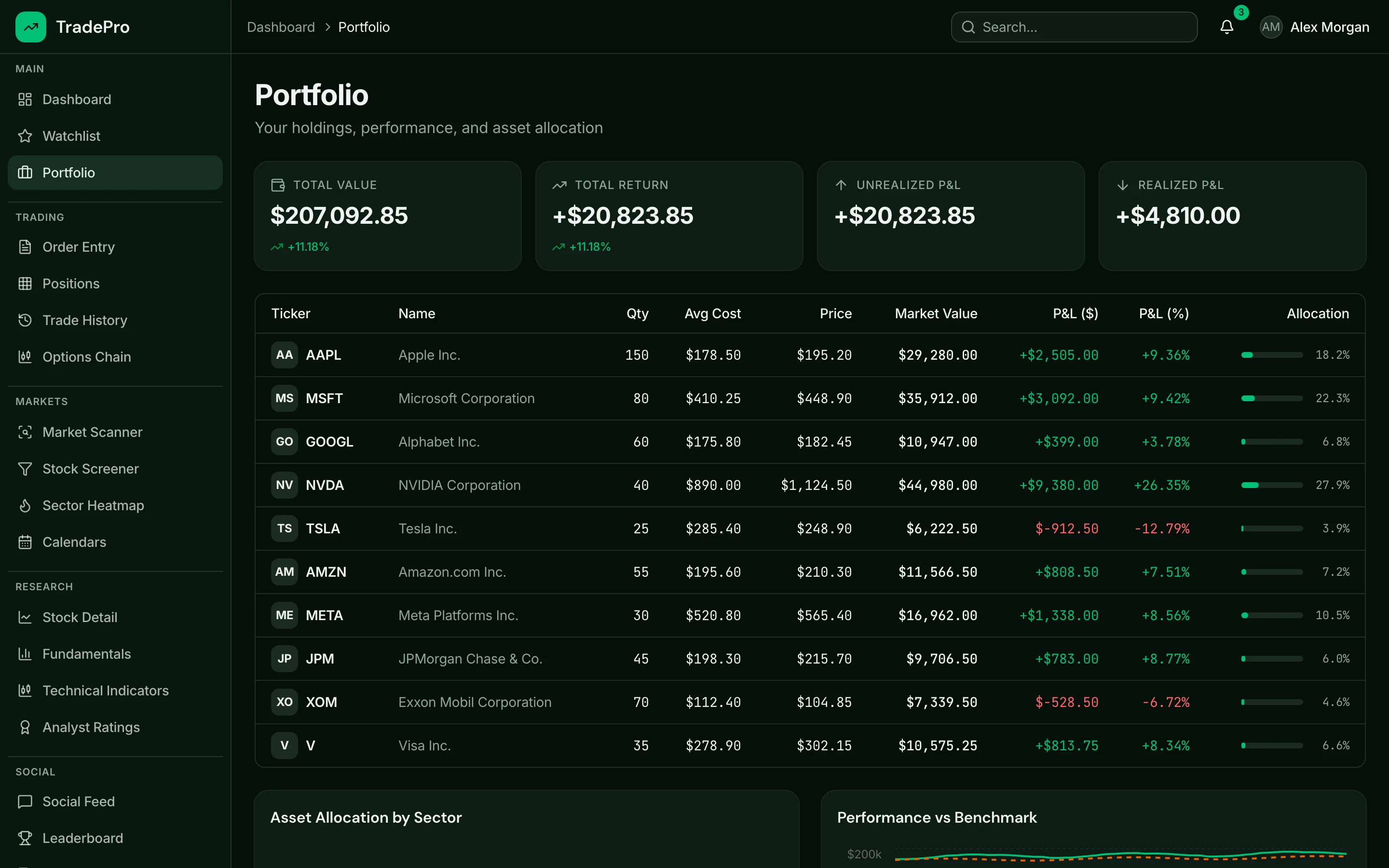Click the Stock Detail chart icon
This screenshot has height=868, width=1389.
25,618
